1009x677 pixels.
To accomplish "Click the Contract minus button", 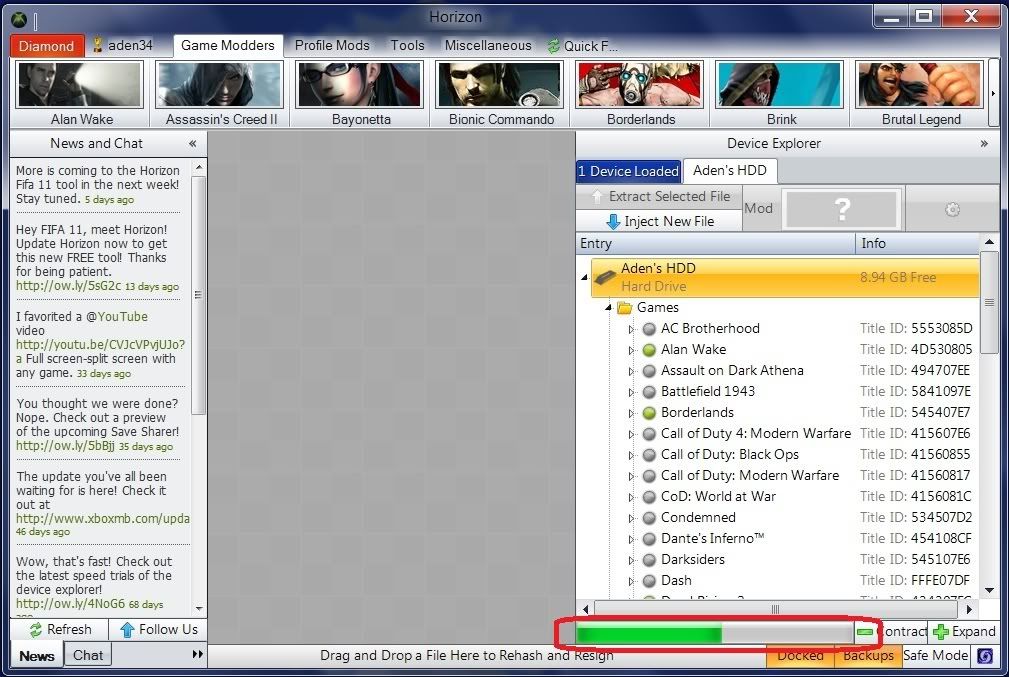I will click(891, 632).
